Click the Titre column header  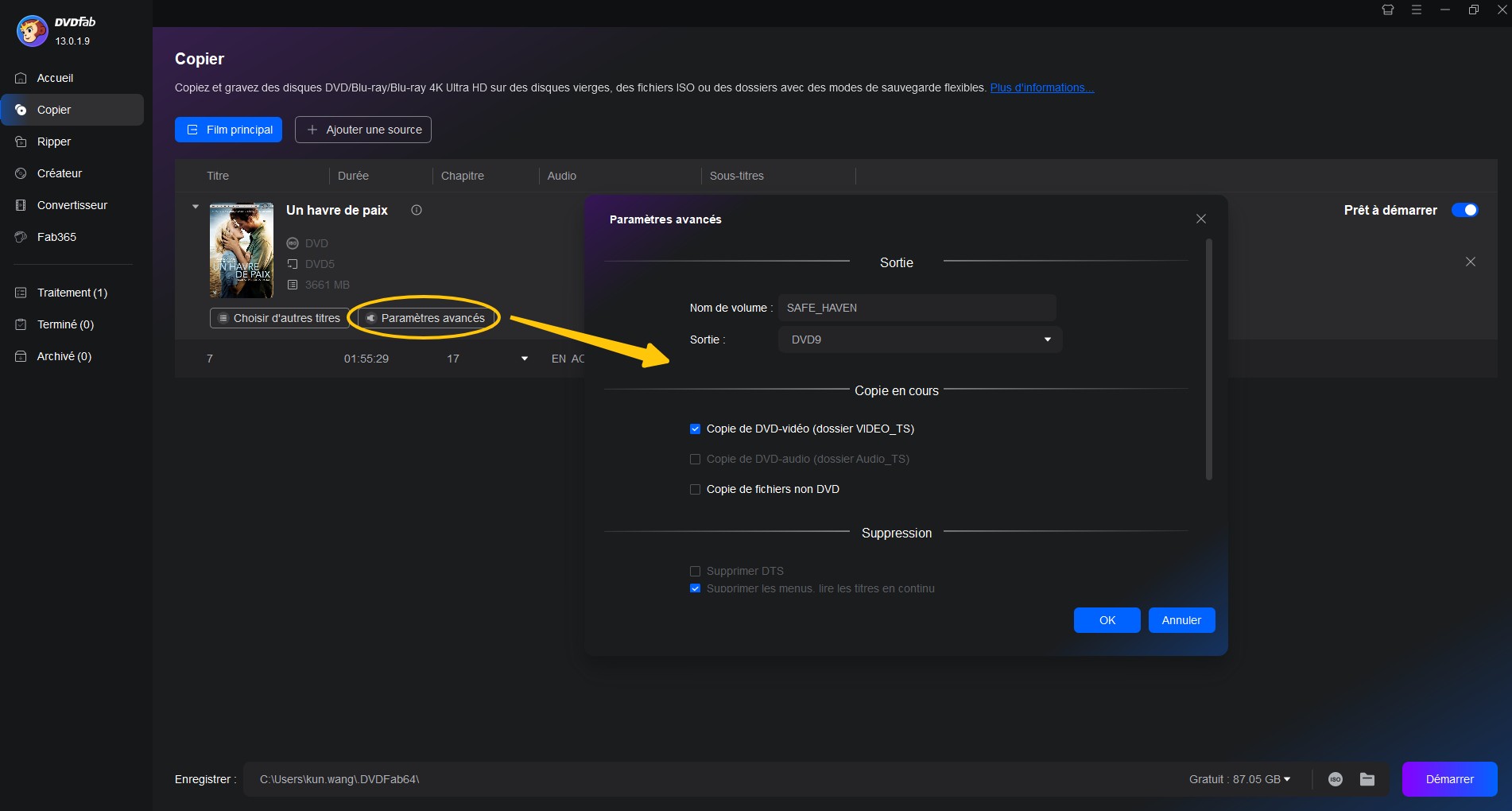(x=218, y=176)
